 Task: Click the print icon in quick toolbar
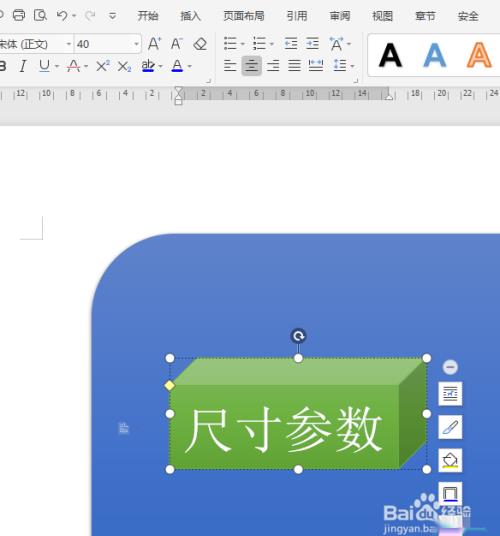point(18,15)
